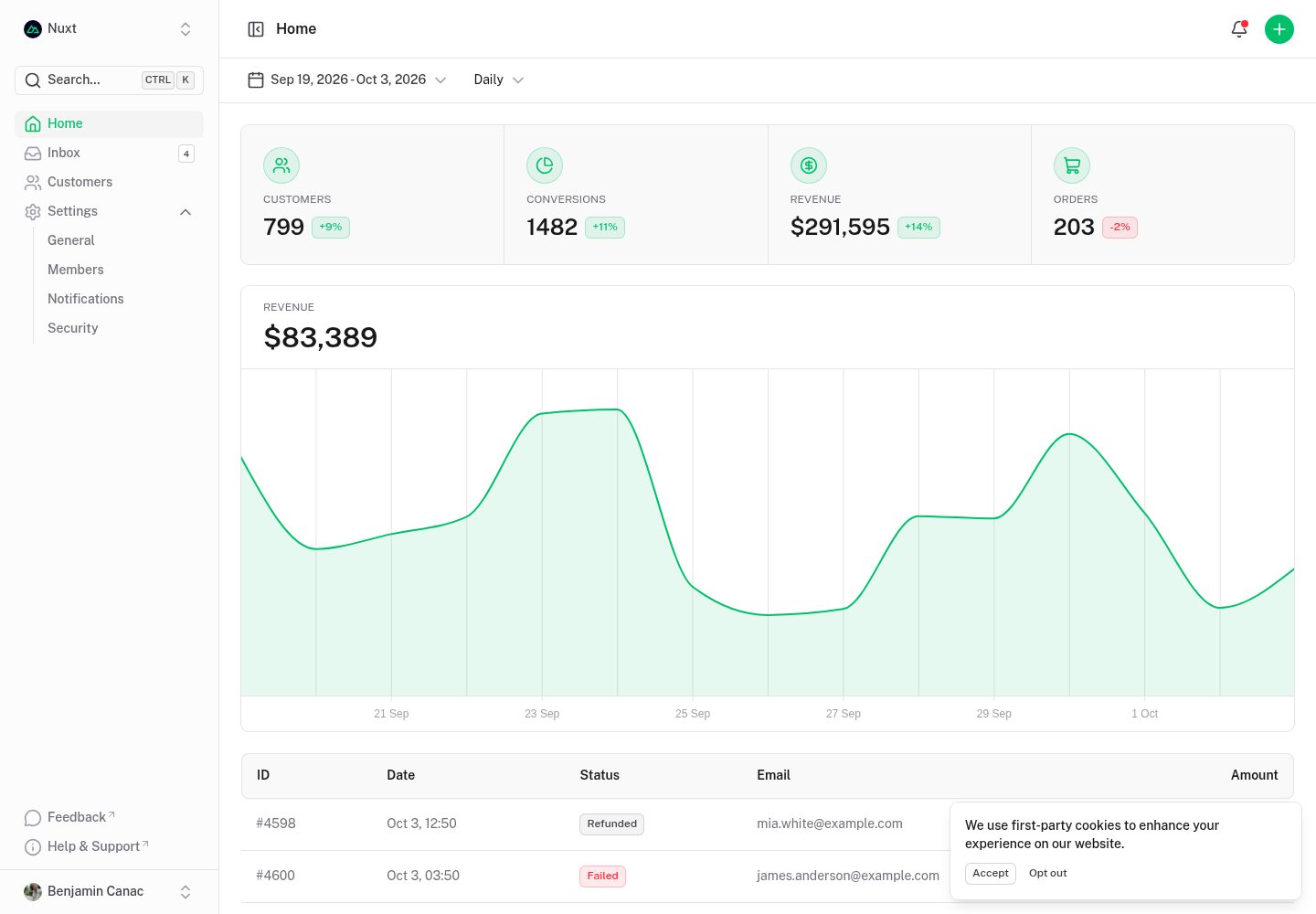Click the Orders shopping cart icon

click(x=1072, y=165)
